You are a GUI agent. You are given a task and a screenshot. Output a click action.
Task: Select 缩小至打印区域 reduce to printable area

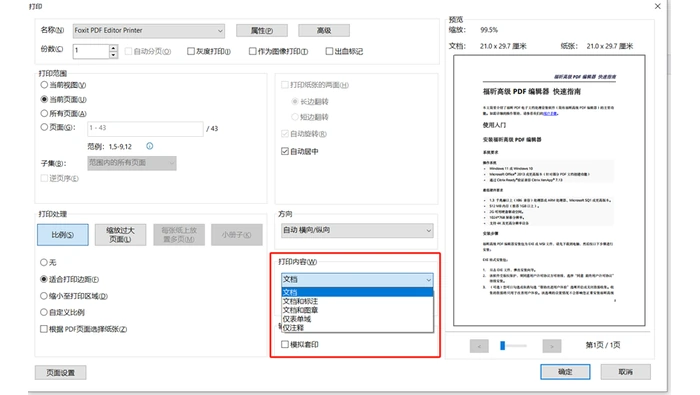click(44, 296)
